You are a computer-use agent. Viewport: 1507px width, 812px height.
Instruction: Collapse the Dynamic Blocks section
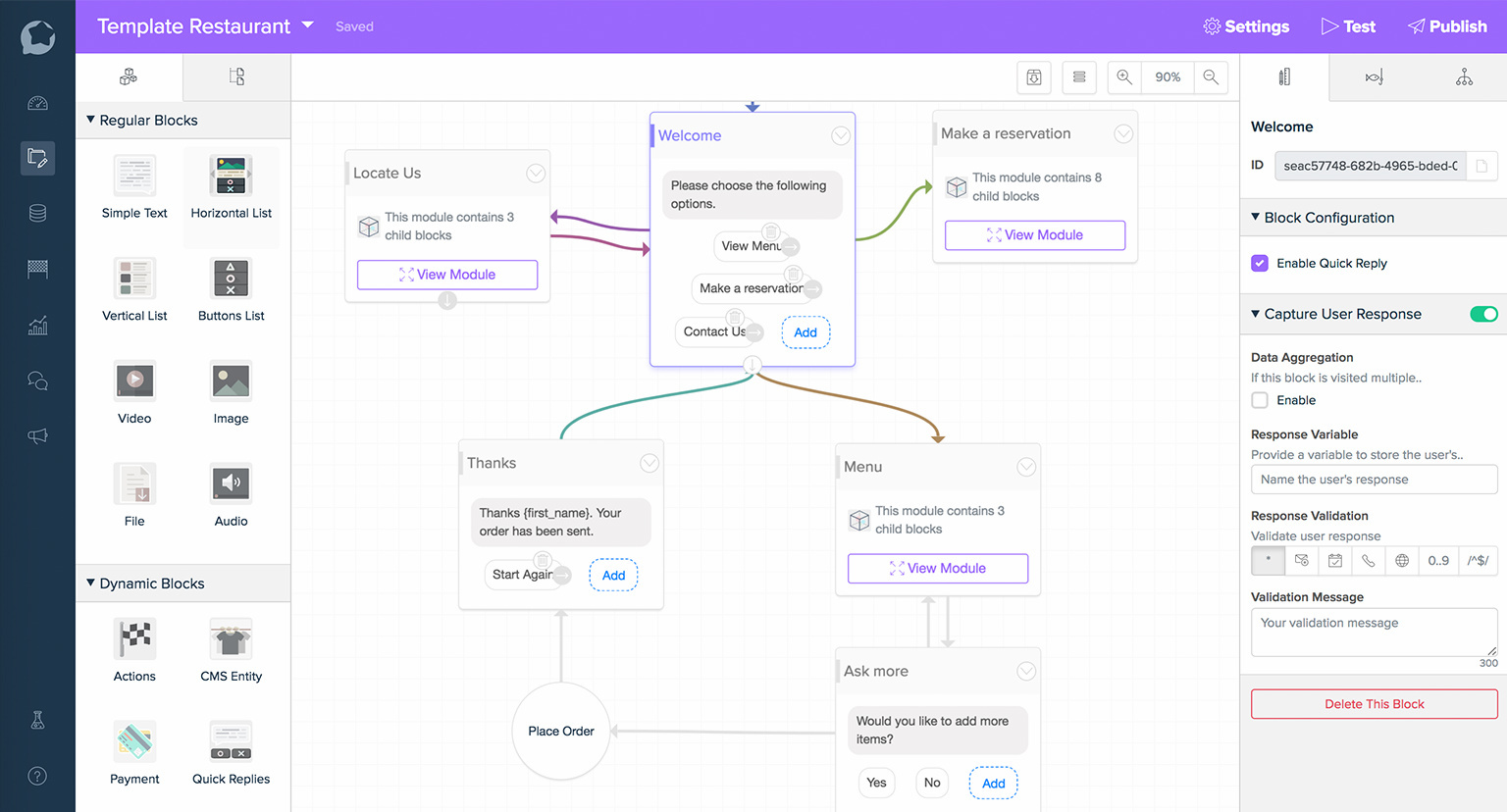pyautogui.click(x=91, y=583)
